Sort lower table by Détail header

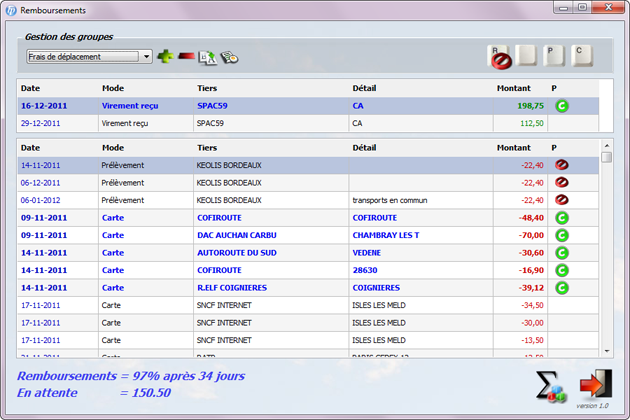(x=364, y=148)
